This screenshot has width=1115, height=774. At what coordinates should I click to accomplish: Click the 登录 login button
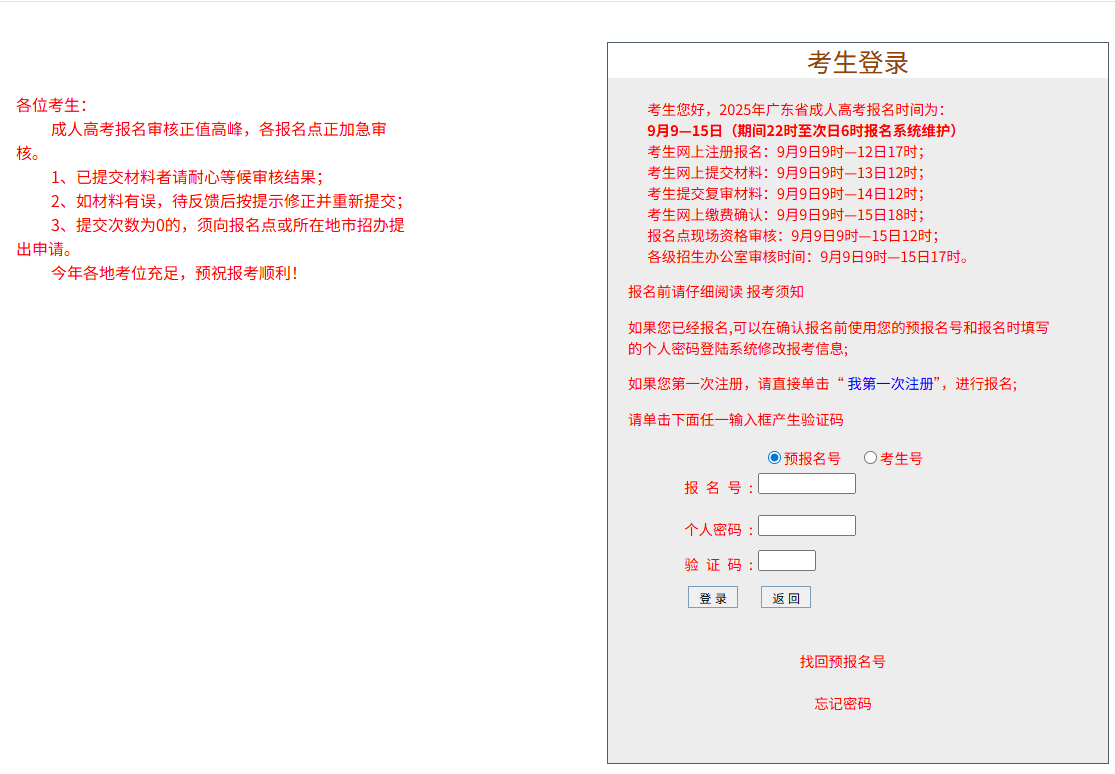[713, 597]
